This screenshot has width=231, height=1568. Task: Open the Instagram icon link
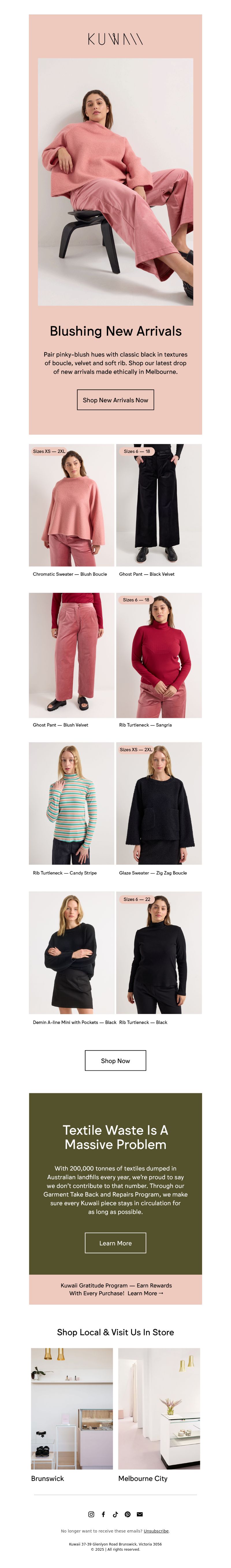(x=92, y=1514)
